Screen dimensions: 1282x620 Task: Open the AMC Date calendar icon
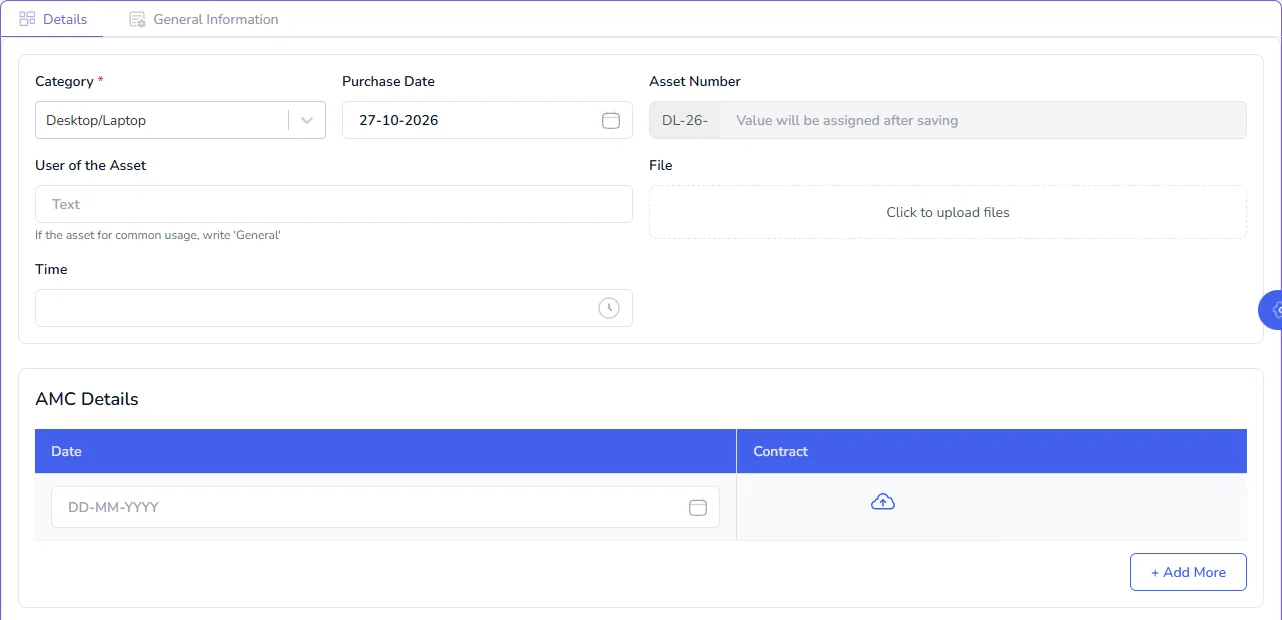tap(698, 507)
